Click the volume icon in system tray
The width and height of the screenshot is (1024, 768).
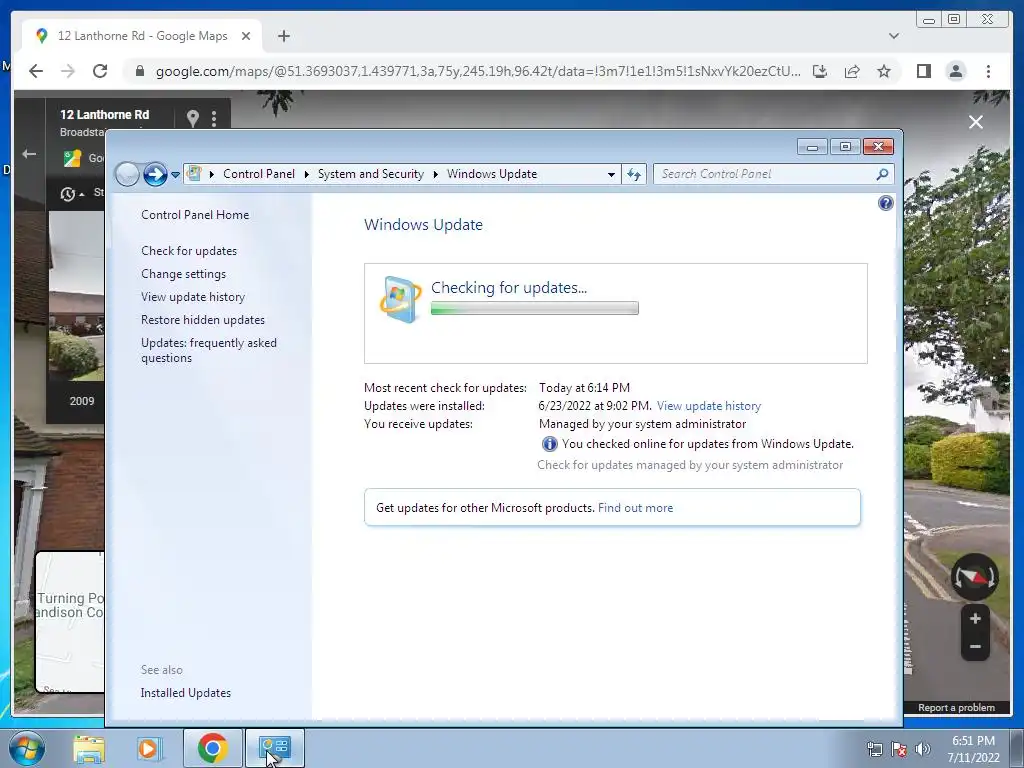[x=923, y=749]
